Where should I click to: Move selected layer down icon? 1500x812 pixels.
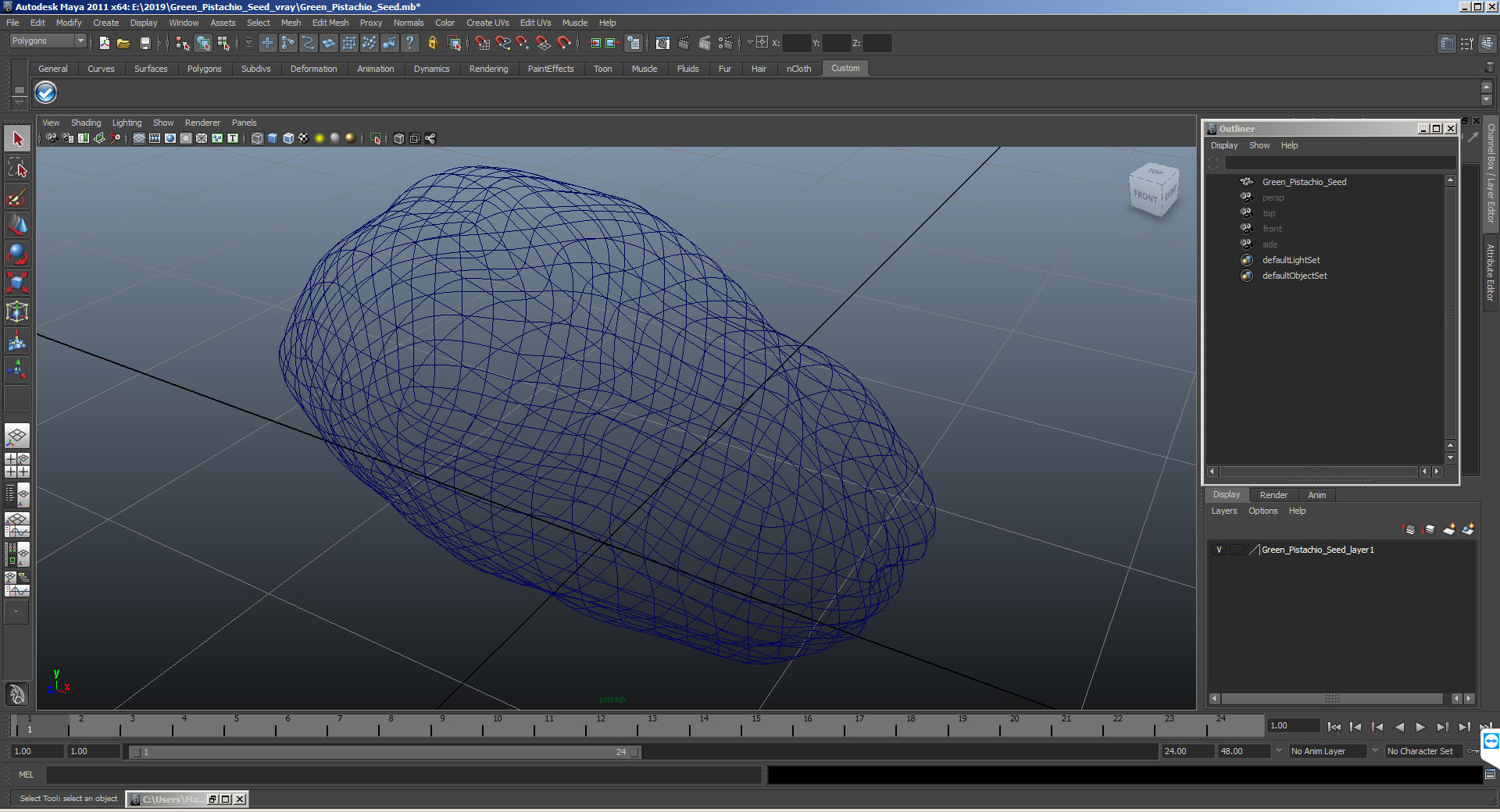click(x=1429, y=529)
